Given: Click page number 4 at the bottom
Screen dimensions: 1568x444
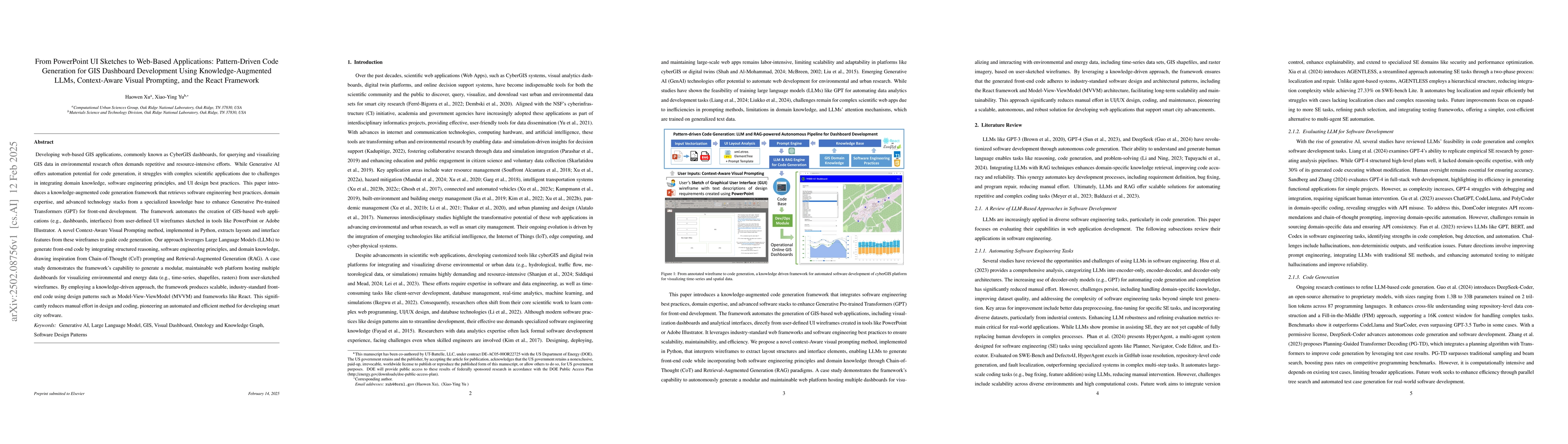Looking at the screenshot, I should point(1098,393).
